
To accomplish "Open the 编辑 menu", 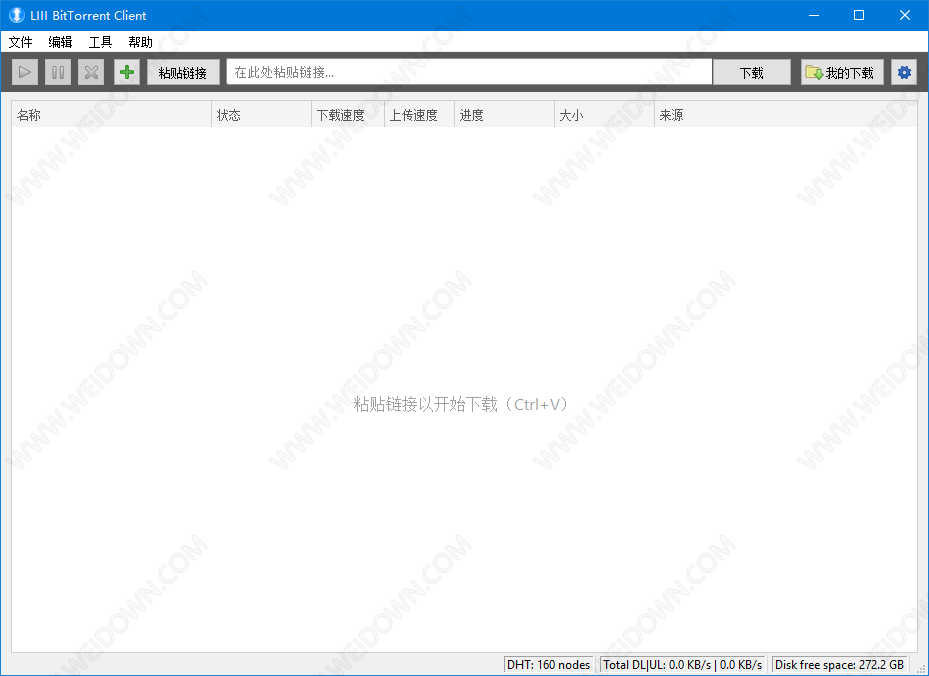I will [x=61, y=42].
